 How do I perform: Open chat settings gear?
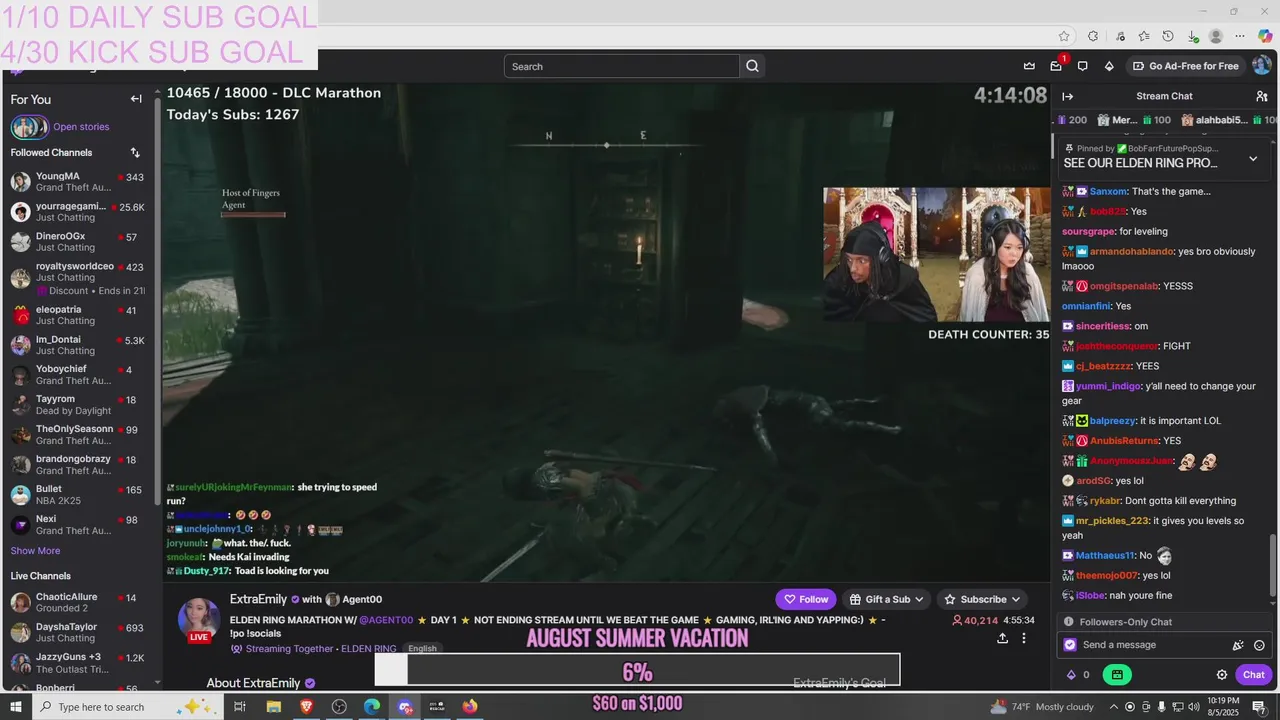click(1221, 675)
